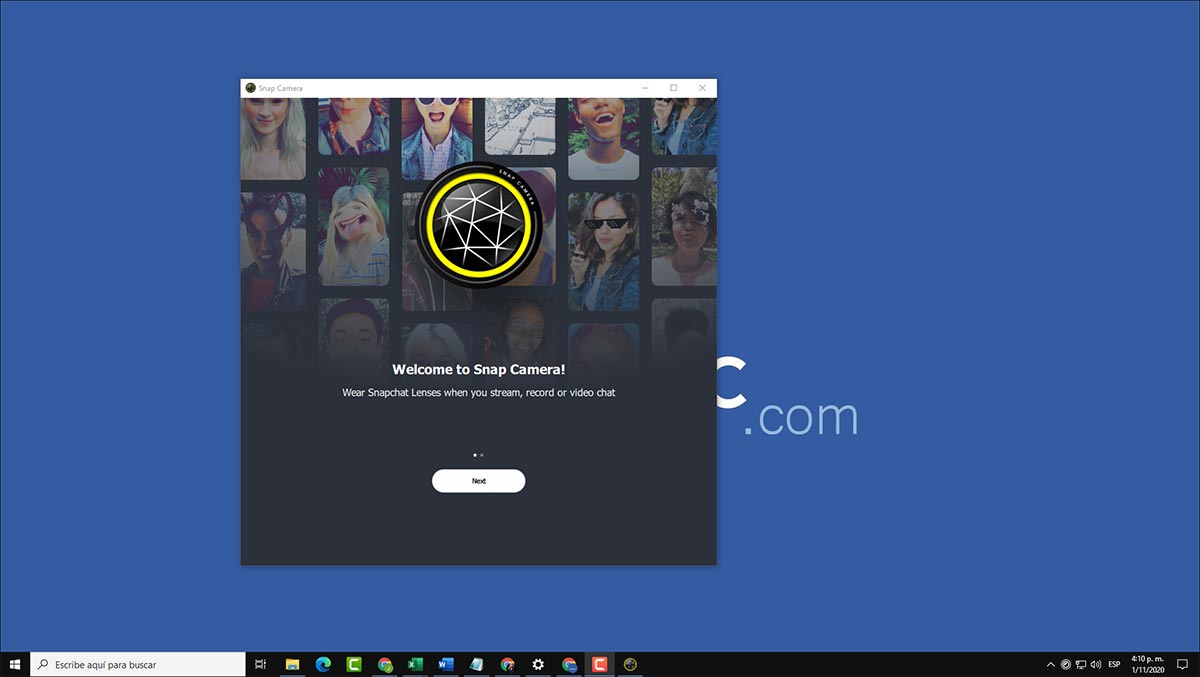Expand hidden system tray icons
Screen dimensions: 1200x677
pos(1050,664)
